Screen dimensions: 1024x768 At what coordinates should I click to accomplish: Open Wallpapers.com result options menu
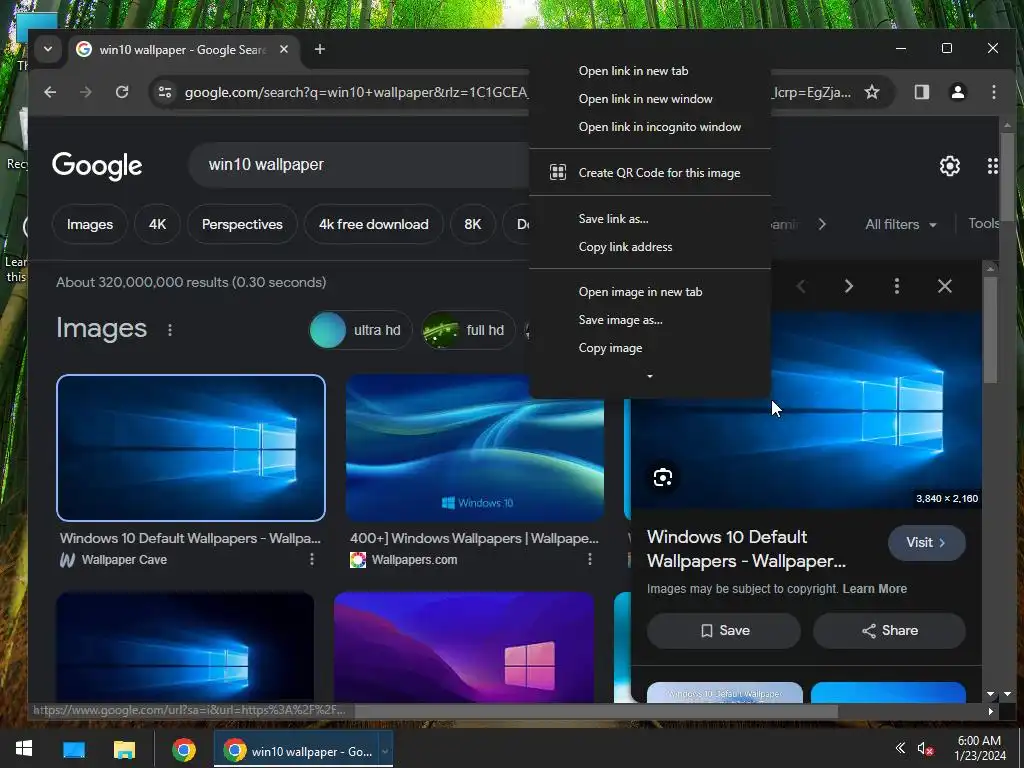[x=590, y=559]
